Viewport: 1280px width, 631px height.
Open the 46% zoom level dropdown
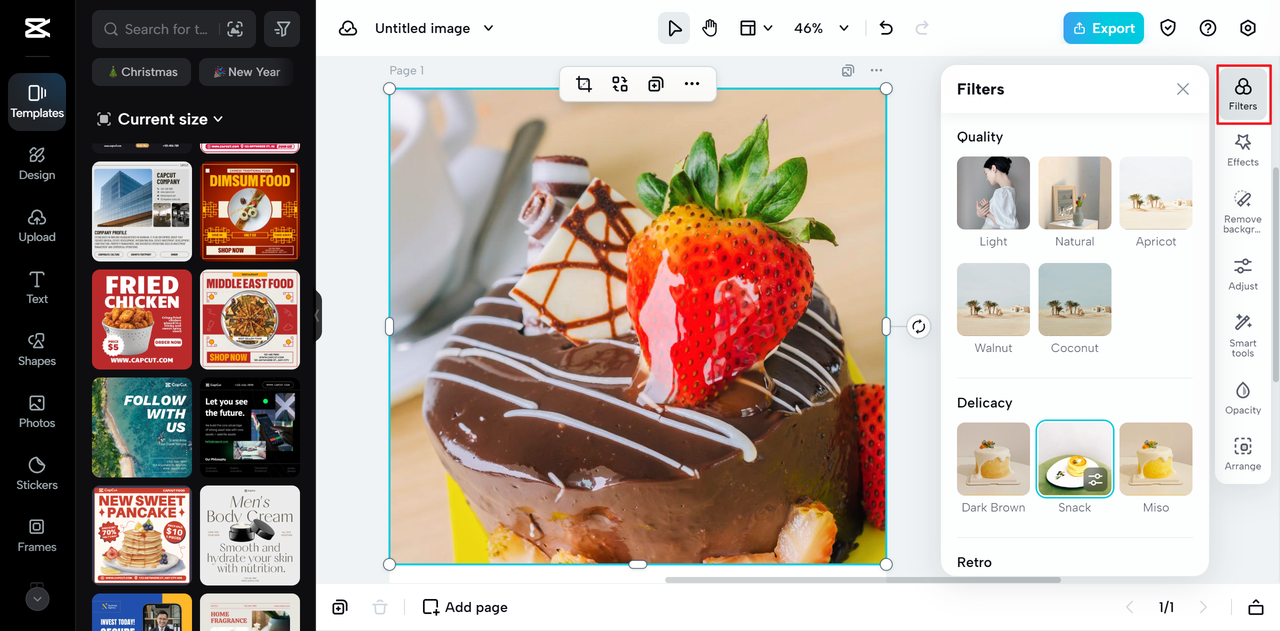(821, 28)
